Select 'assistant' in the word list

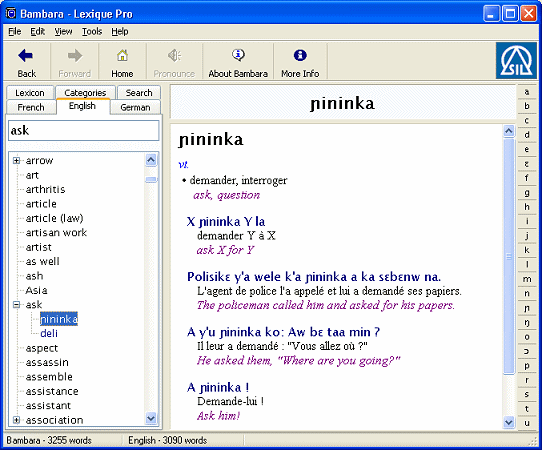[x=48, y=405]
